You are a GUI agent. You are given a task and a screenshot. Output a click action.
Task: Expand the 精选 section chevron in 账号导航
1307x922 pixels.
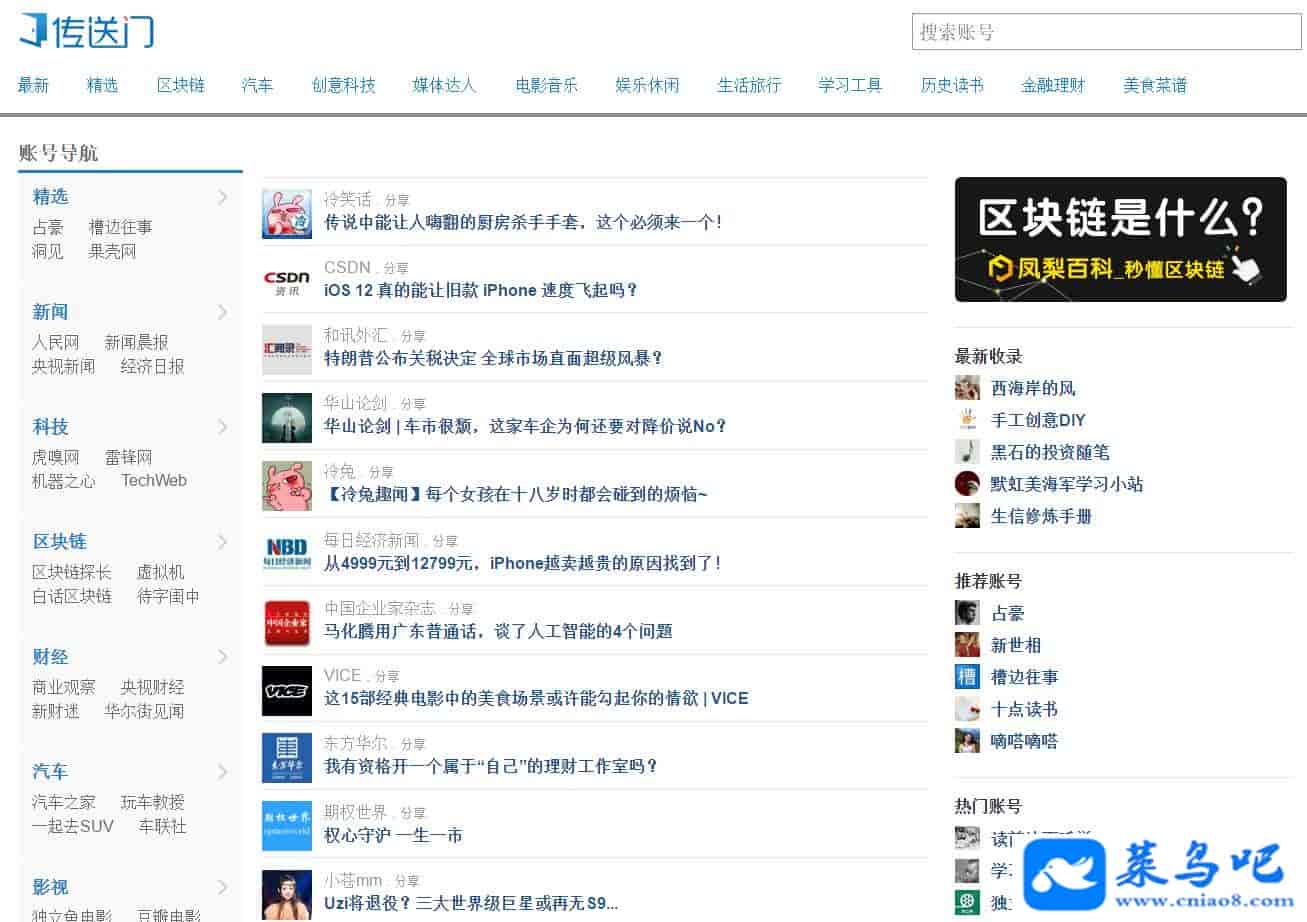pyautogui.click(x=223, y=197)
